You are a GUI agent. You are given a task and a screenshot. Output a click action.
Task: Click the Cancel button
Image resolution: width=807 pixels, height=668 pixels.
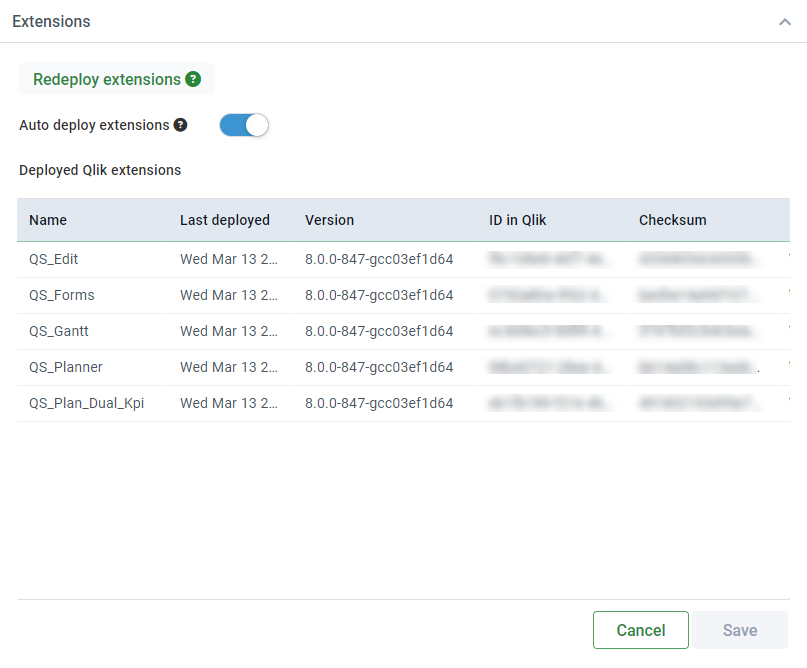tap(641, 630)
